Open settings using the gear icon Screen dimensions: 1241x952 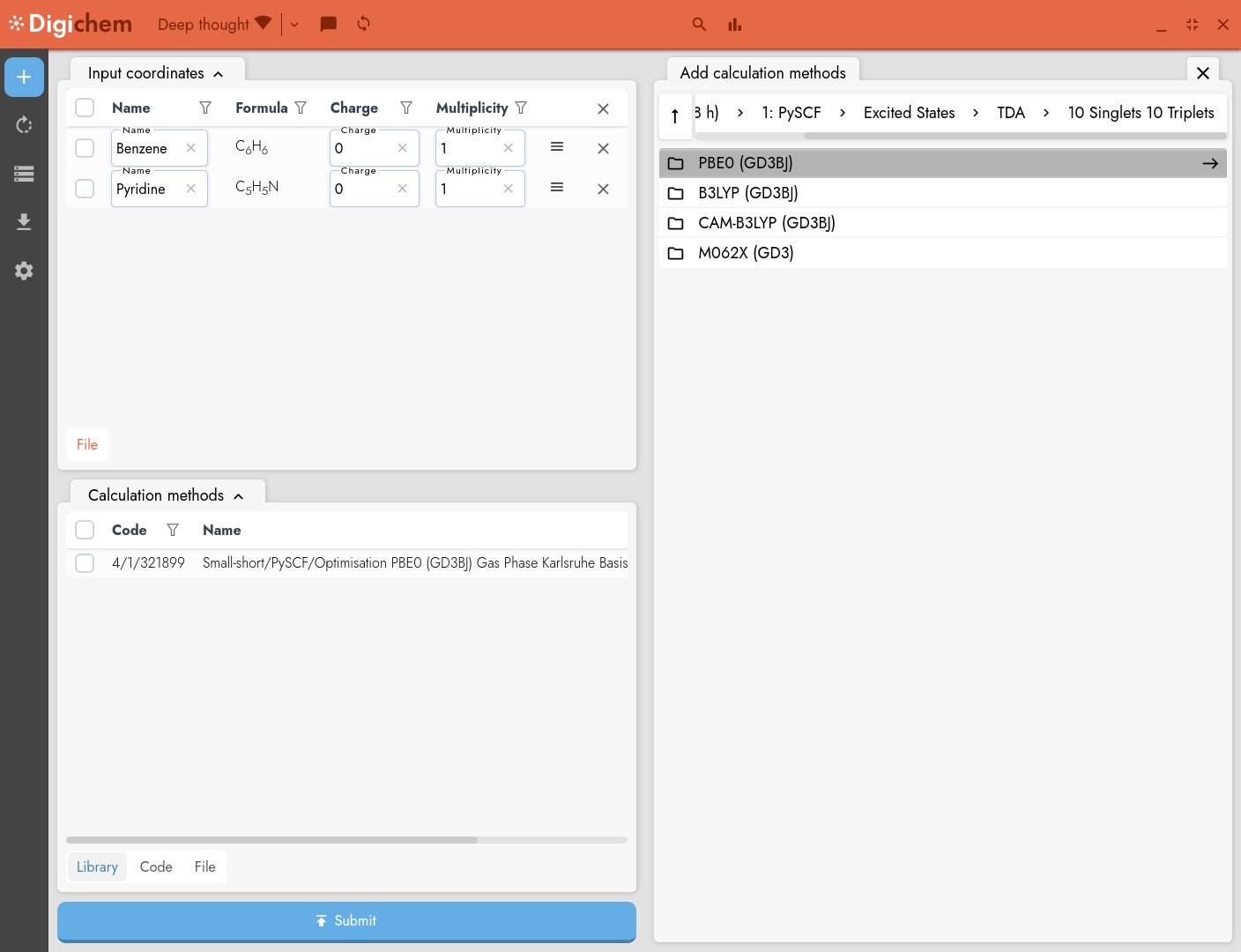click(x=24, y=271)
